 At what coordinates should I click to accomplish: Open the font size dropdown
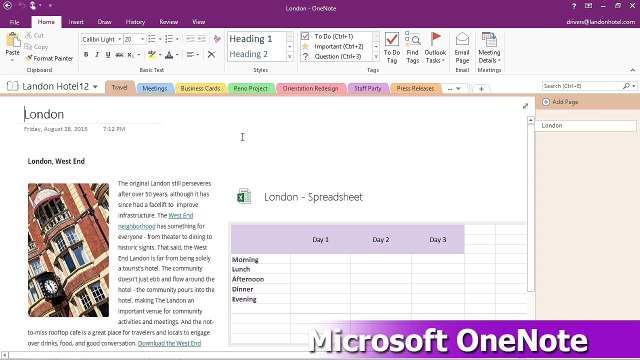142,39
